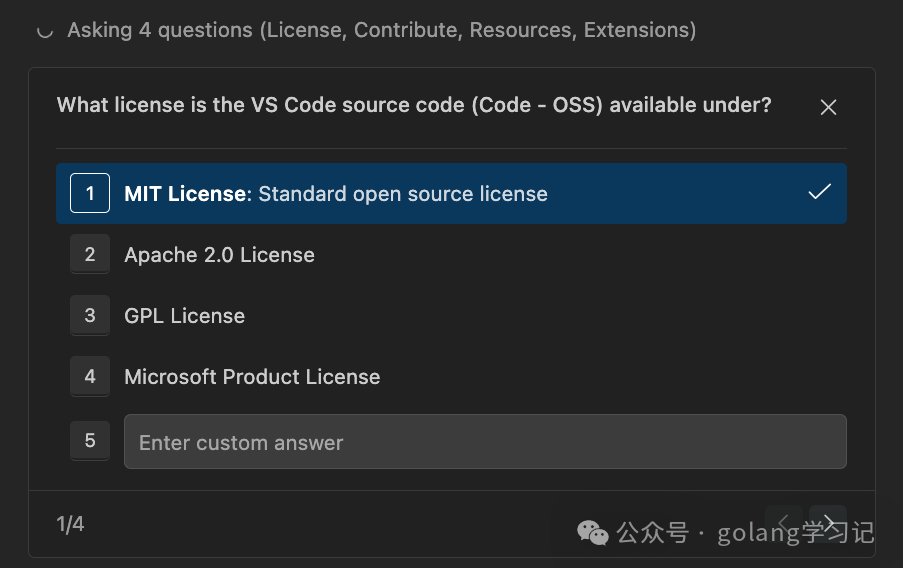
Task: Select the MIT License answer
Action: click(335, 194)
